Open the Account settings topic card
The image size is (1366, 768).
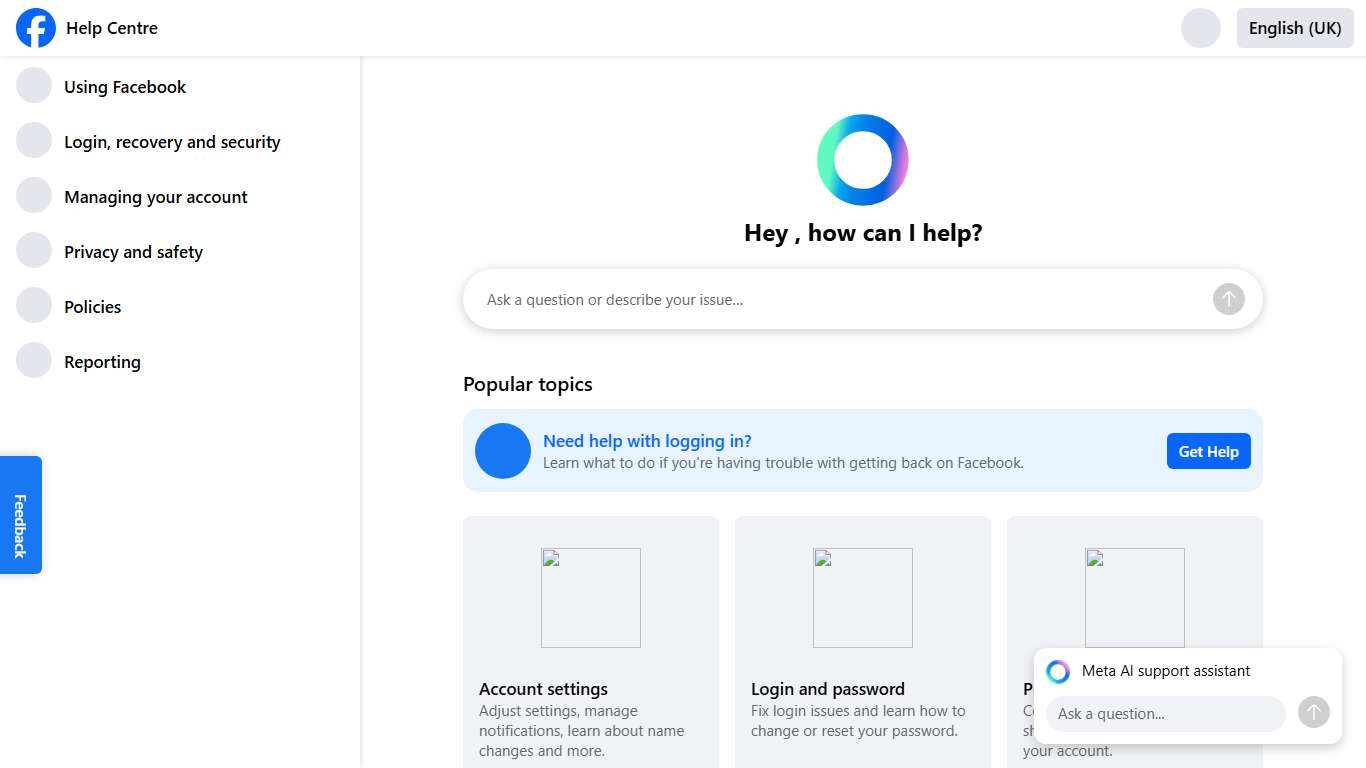coord(590,640)
